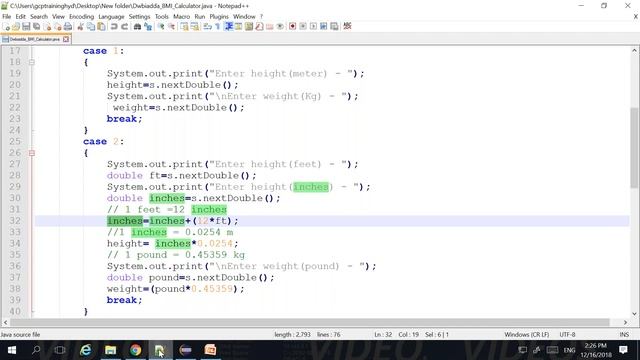Click the 'Windows (CR LF)' status entry
The width and height of the screenshot is (640, 360).
[x=527, y=334]
